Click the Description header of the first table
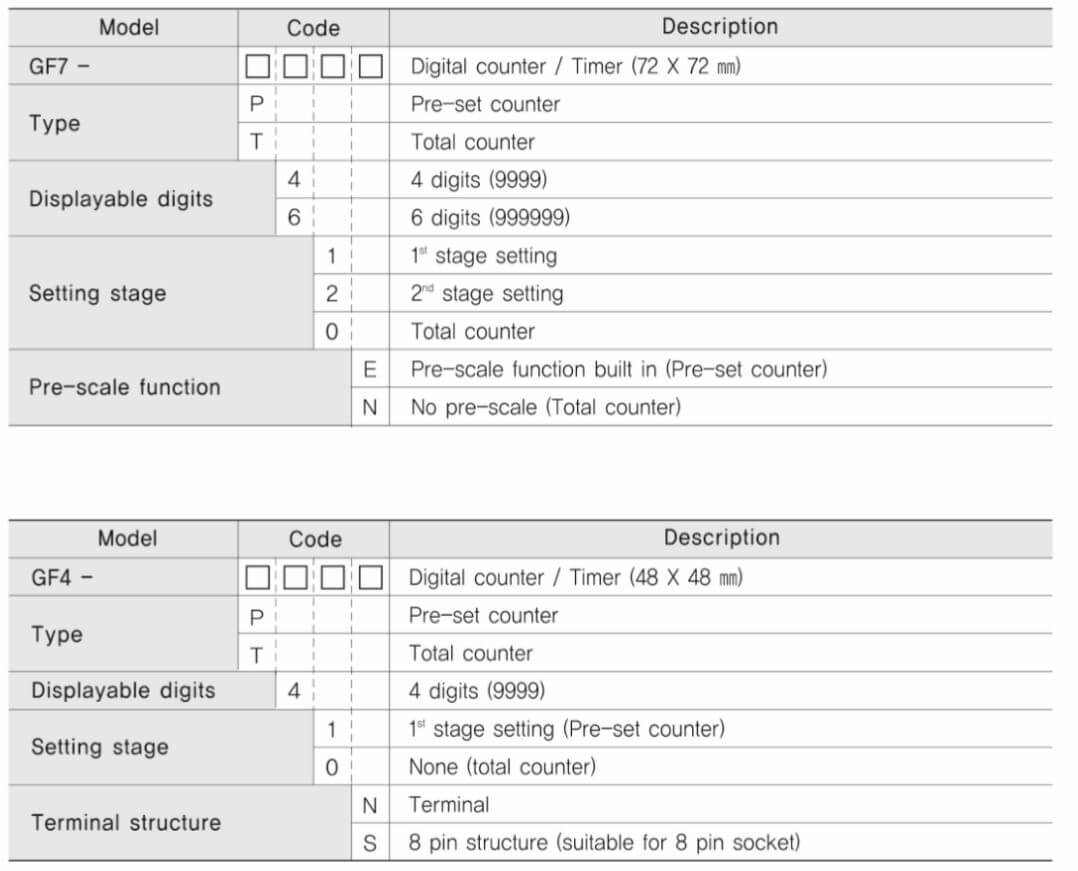The height and width of the screenshot is (871, 1078). [720, 27]
